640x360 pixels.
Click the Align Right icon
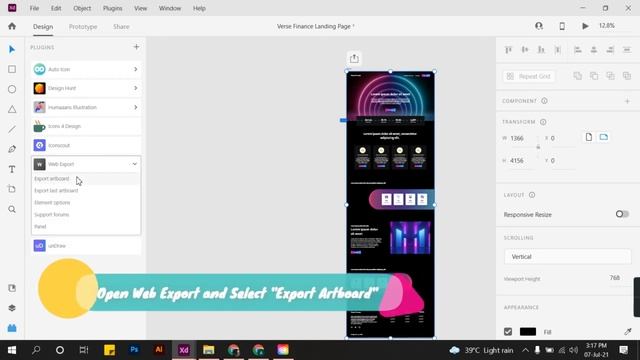click(610, 50)
